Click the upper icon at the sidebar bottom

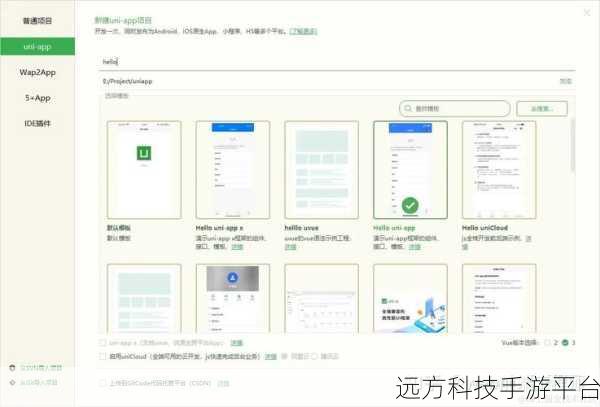(12, 368)
